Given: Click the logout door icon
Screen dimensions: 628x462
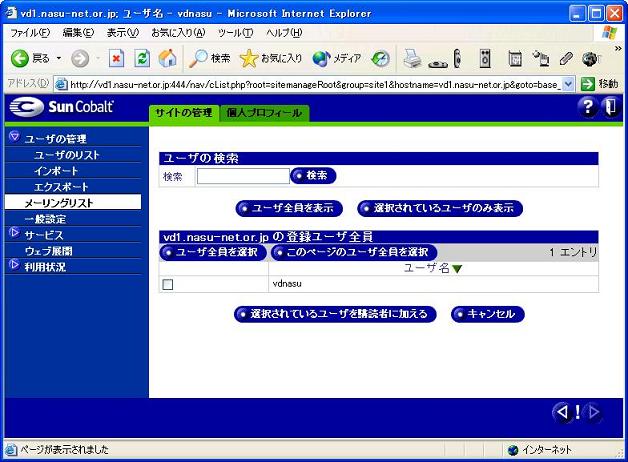Looking at the screenshot, I should 610,107.
